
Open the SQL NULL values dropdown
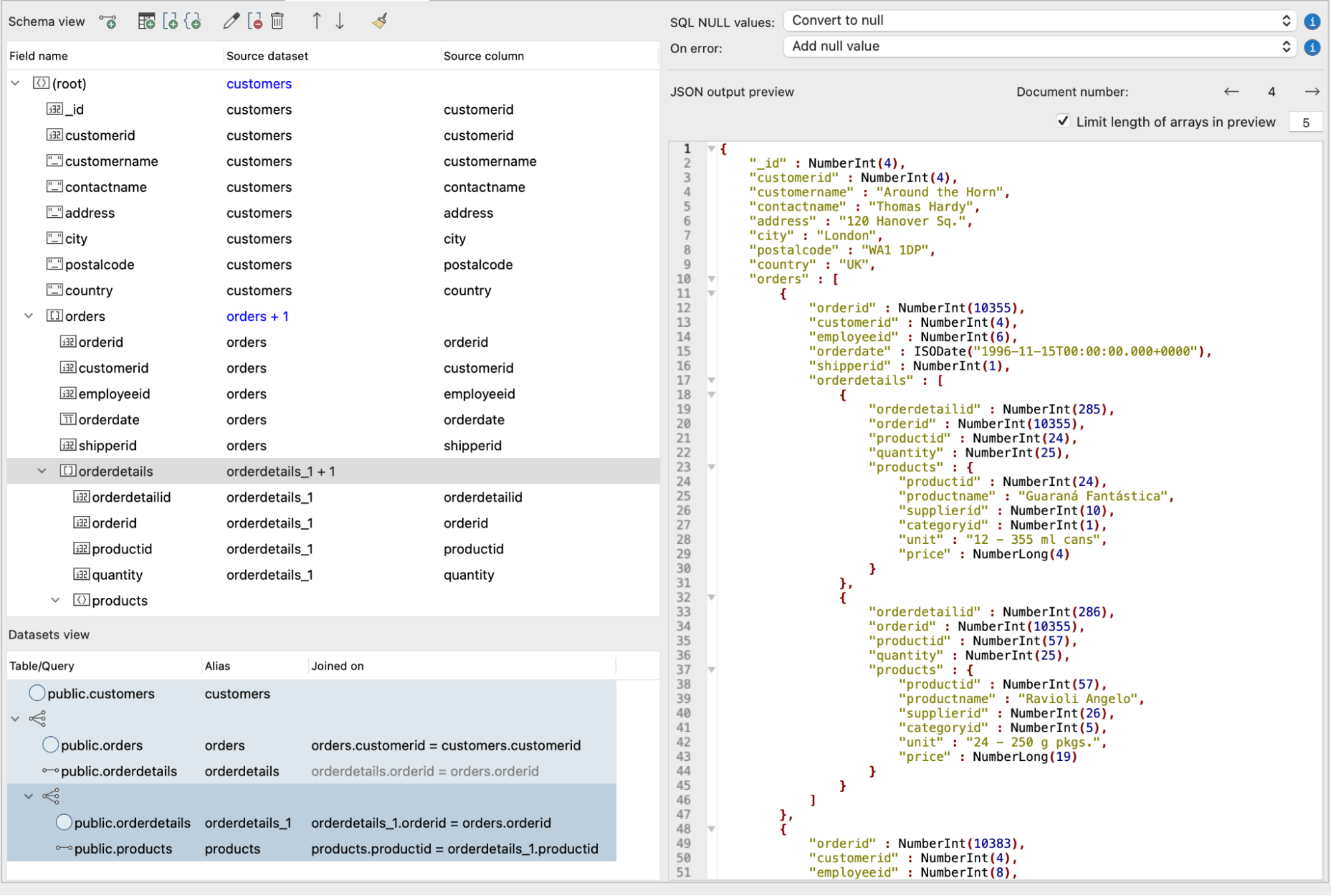coord(1039,21)
